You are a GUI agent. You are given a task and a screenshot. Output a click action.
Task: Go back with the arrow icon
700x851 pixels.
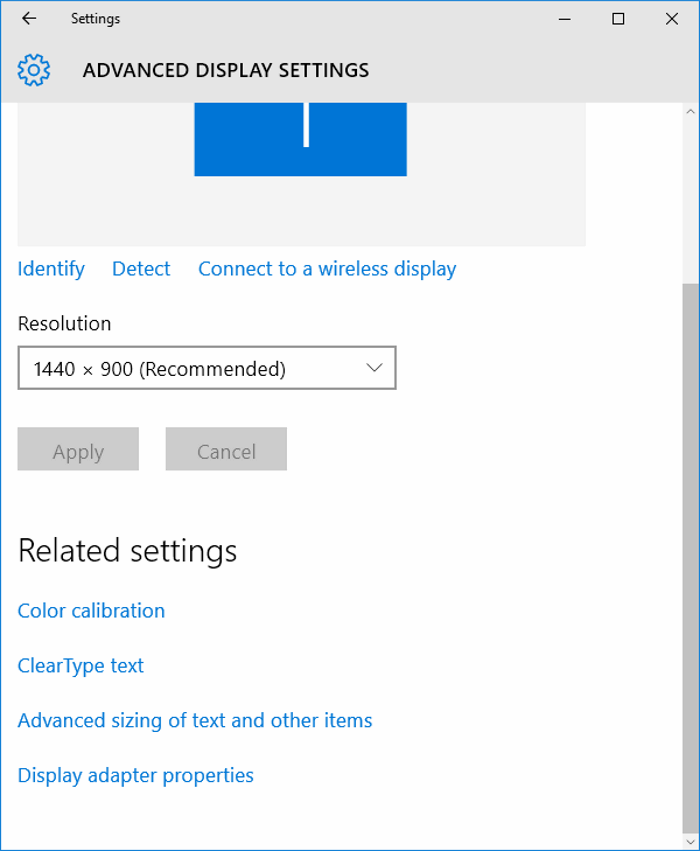(29, 18)
